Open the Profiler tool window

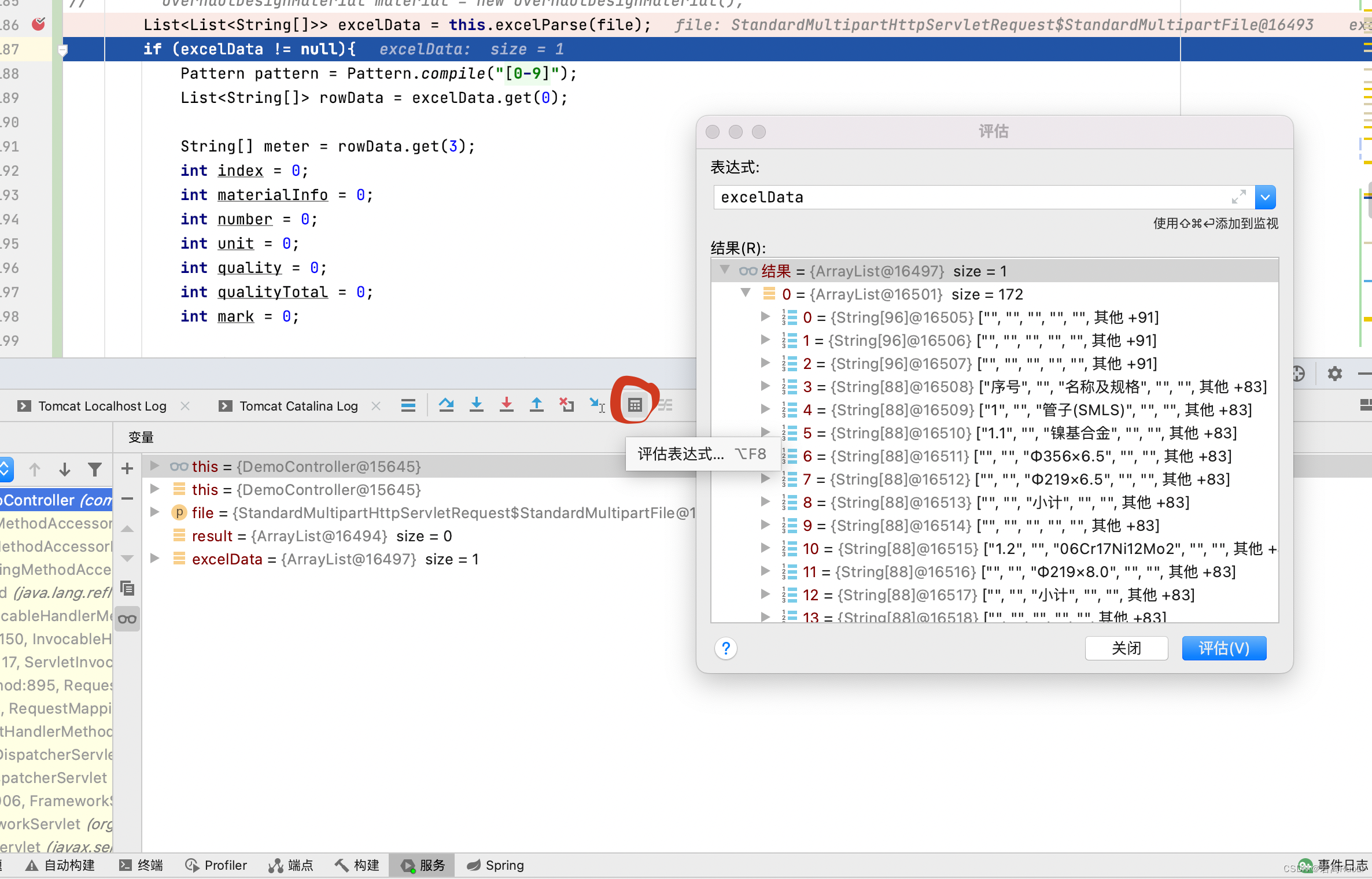pyautogui.click(x=215, y=865)
